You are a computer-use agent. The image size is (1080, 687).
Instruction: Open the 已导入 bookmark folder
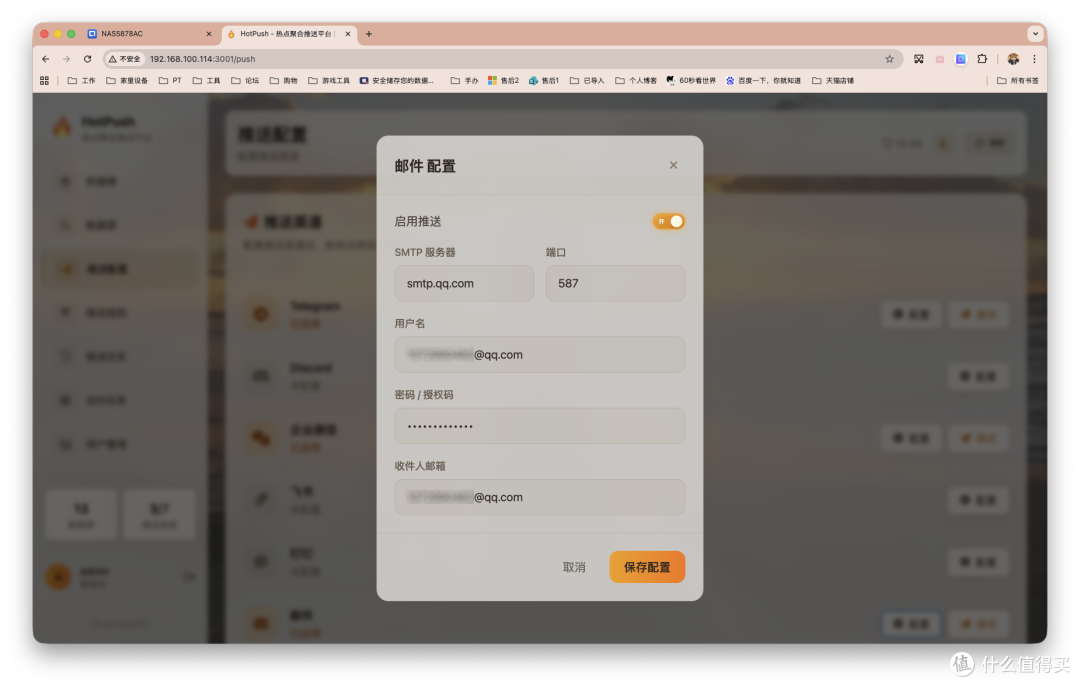(x=587, y=81)
